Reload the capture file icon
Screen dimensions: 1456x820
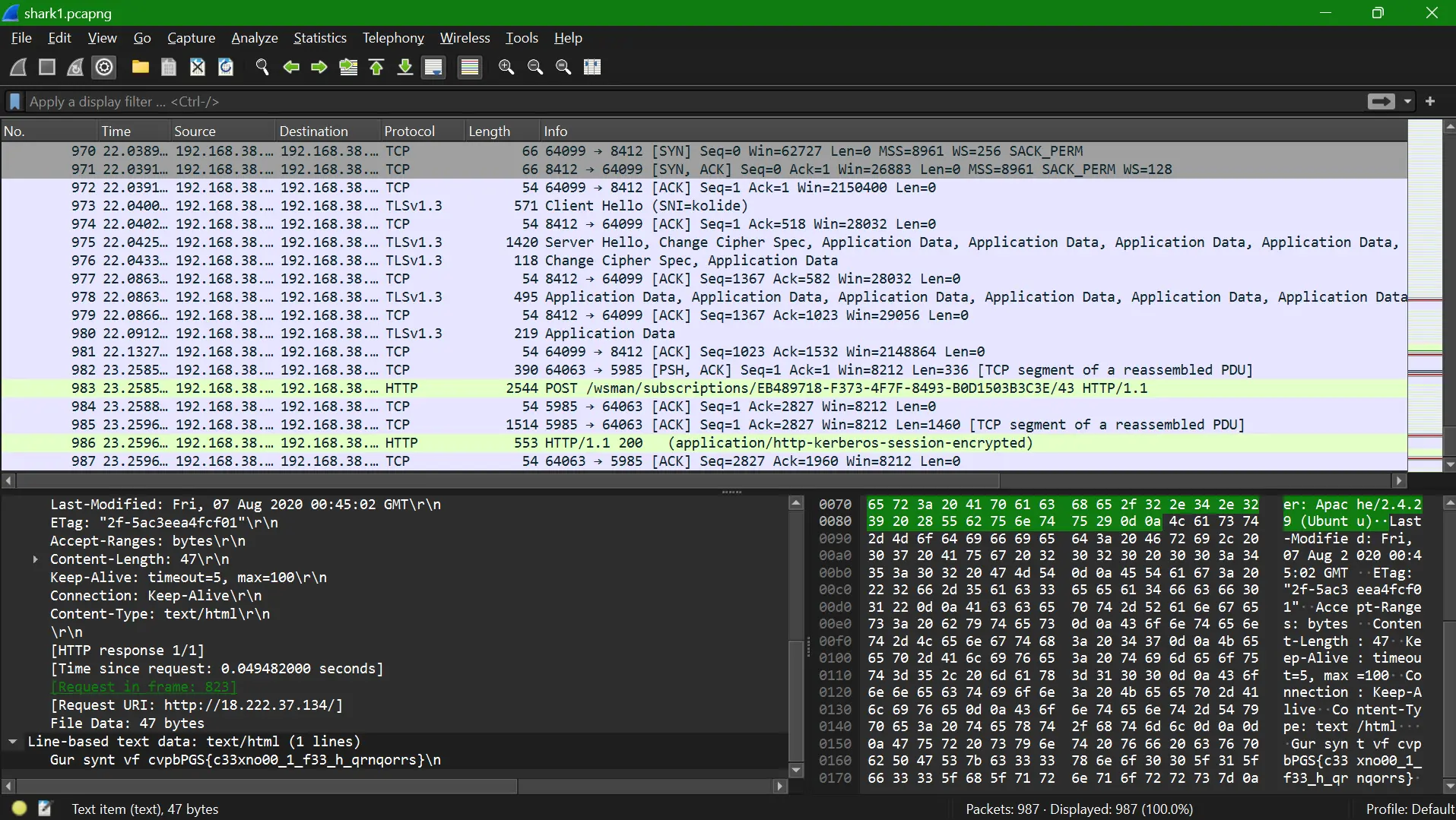[x=226, y=67]
